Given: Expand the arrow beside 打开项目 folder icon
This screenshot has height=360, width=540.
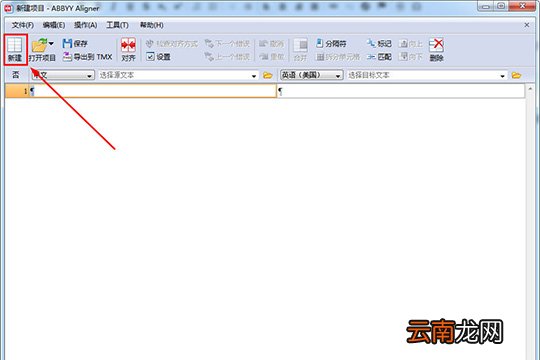Looking at the screenshot, I should point(51,43).
